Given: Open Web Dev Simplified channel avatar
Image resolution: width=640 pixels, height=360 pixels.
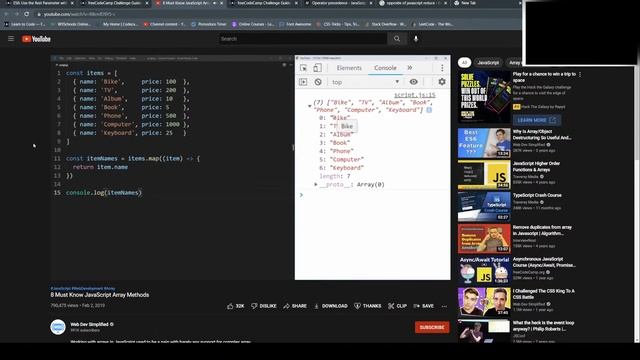Looking at the screenshot, I should (58, 327).
